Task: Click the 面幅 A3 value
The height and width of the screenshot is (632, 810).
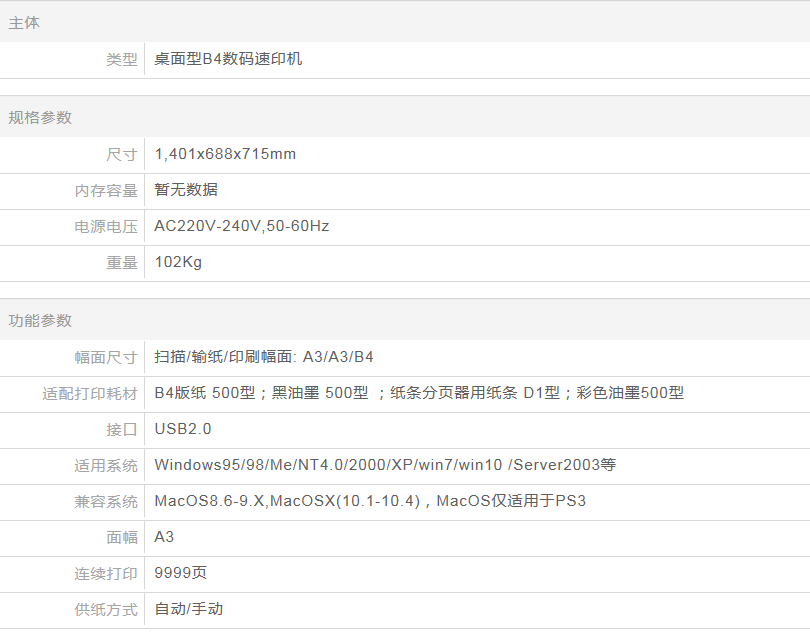Action: pos(164,537)
